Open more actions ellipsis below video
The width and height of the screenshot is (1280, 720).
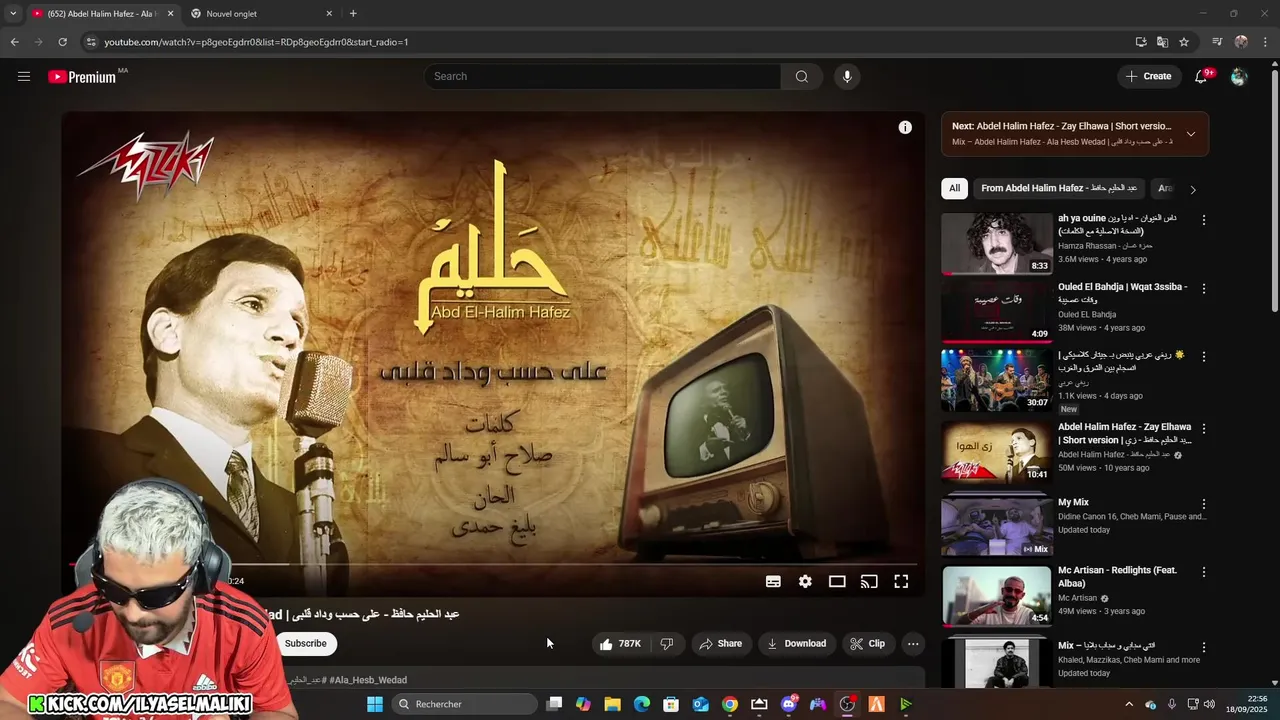(x=913, y=644)
